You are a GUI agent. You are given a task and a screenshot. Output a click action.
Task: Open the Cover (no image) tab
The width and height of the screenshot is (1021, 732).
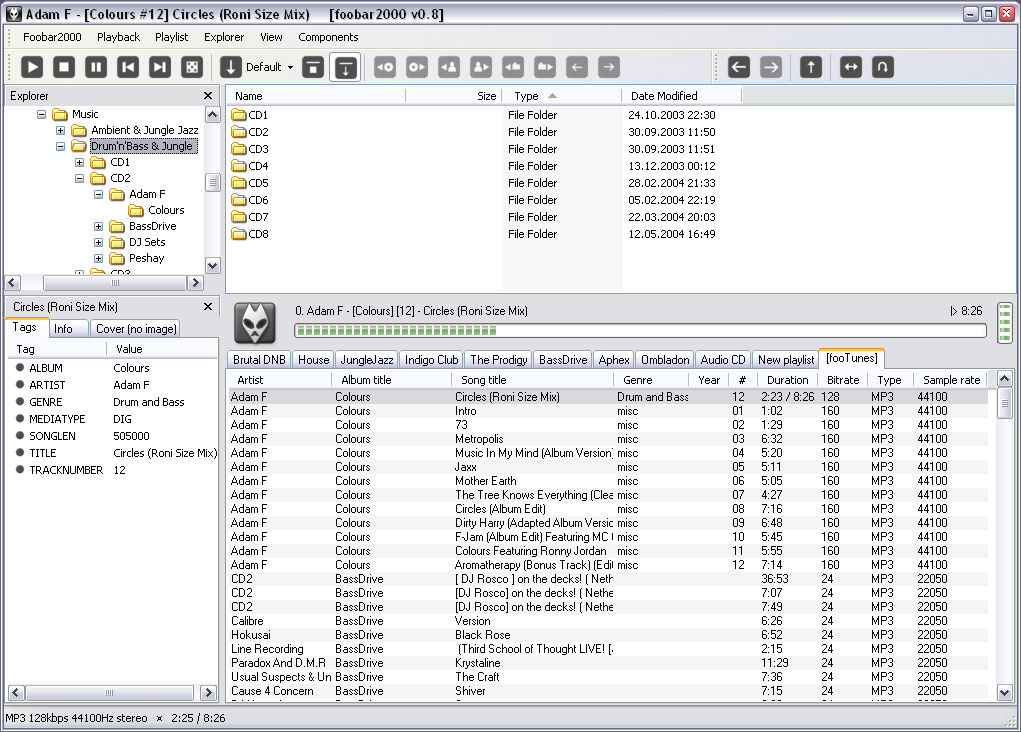tap(136, 329)
